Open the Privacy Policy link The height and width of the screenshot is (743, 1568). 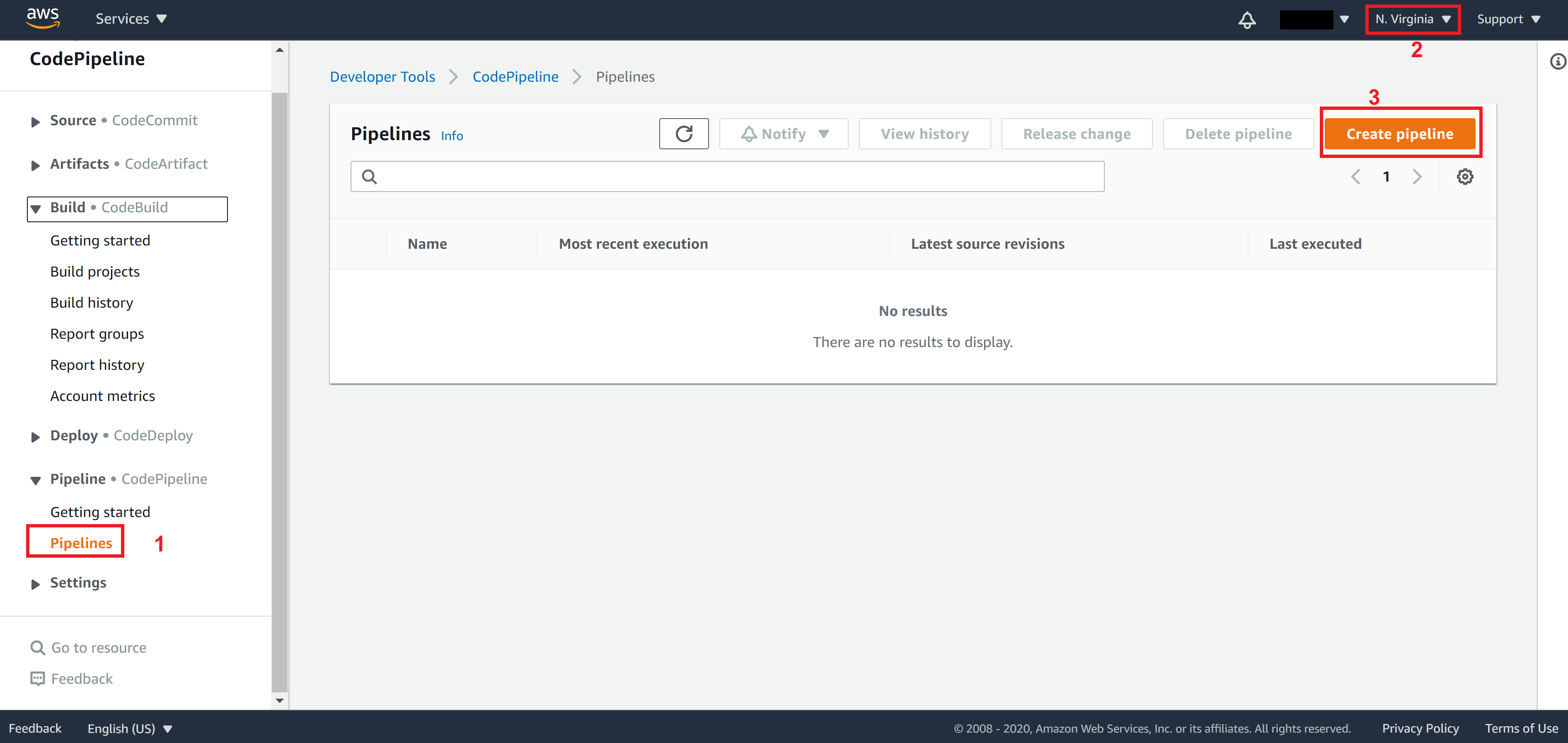(1420, 728)
